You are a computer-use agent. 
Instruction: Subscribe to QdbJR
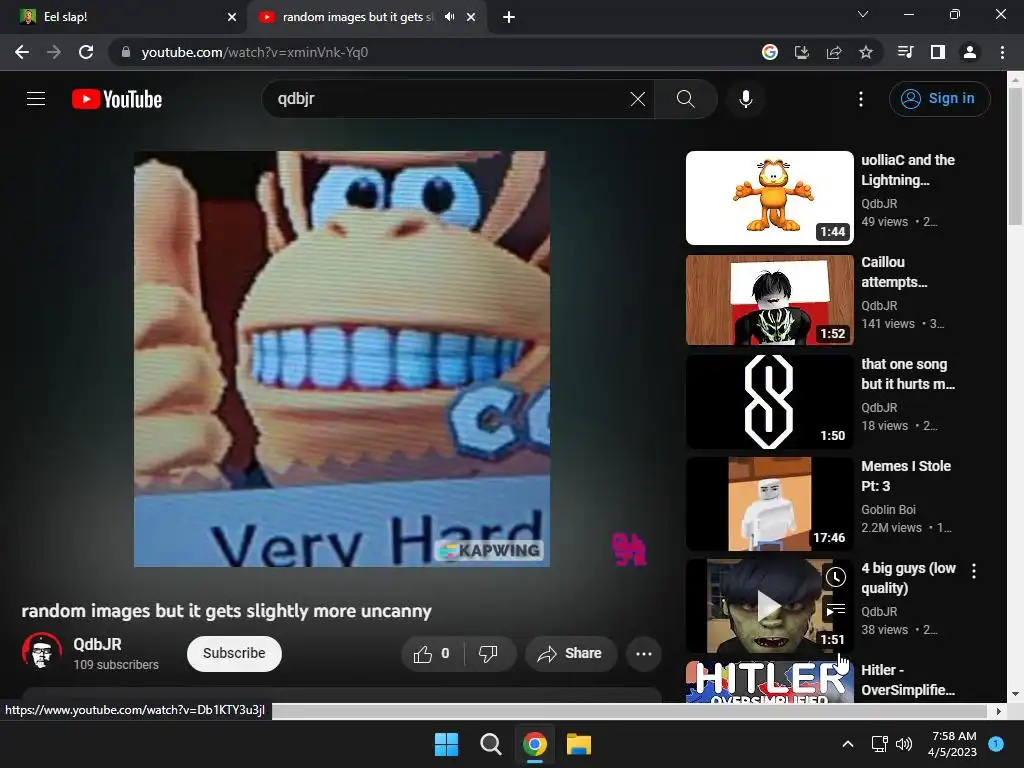[x=234, y=653]
